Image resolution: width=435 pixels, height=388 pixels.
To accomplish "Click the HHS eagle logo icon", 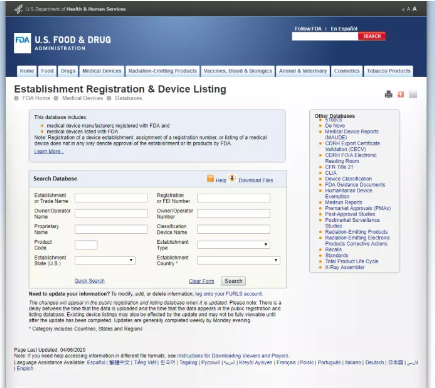I will coord(19,9).
